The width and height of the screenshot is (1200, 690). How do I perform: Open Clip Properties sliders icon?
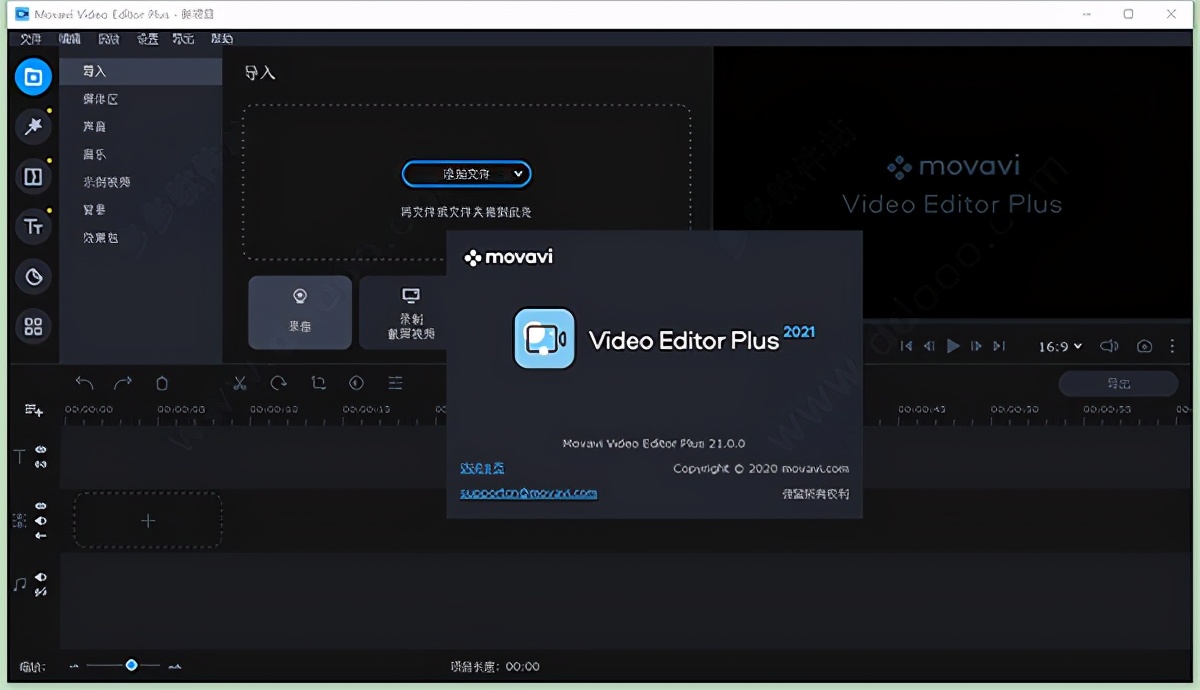point(396,383)
